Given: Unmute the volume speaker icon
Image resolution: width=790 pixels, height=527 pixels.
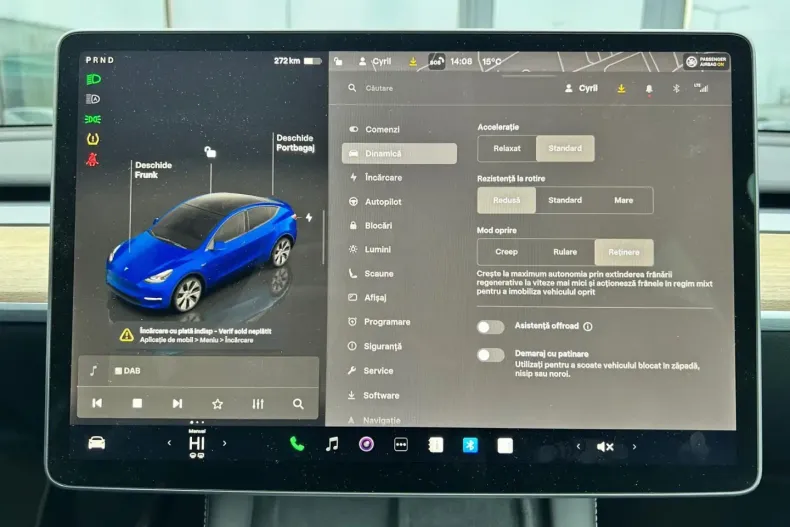Looking at the screenshot, I should [605, 446].
